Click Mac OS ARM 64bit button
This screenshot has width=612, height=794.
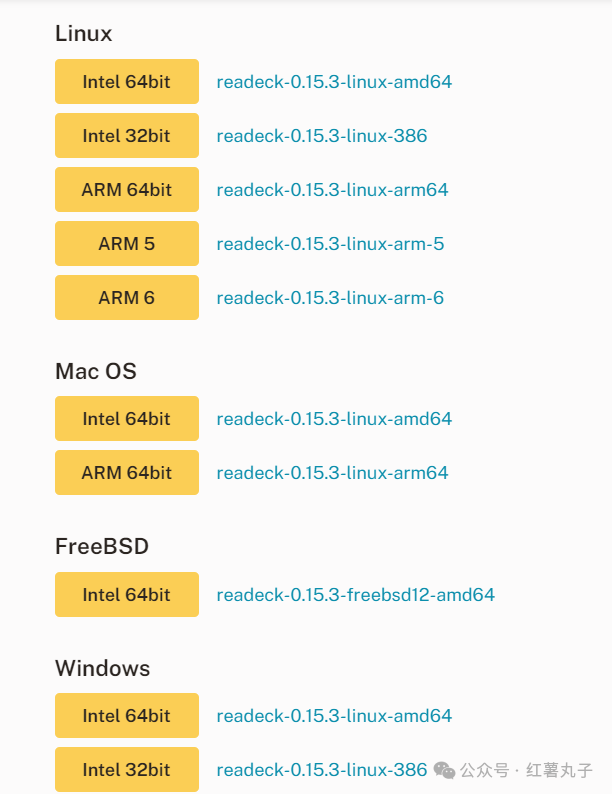pyautogui.click(x=127, y=472)
